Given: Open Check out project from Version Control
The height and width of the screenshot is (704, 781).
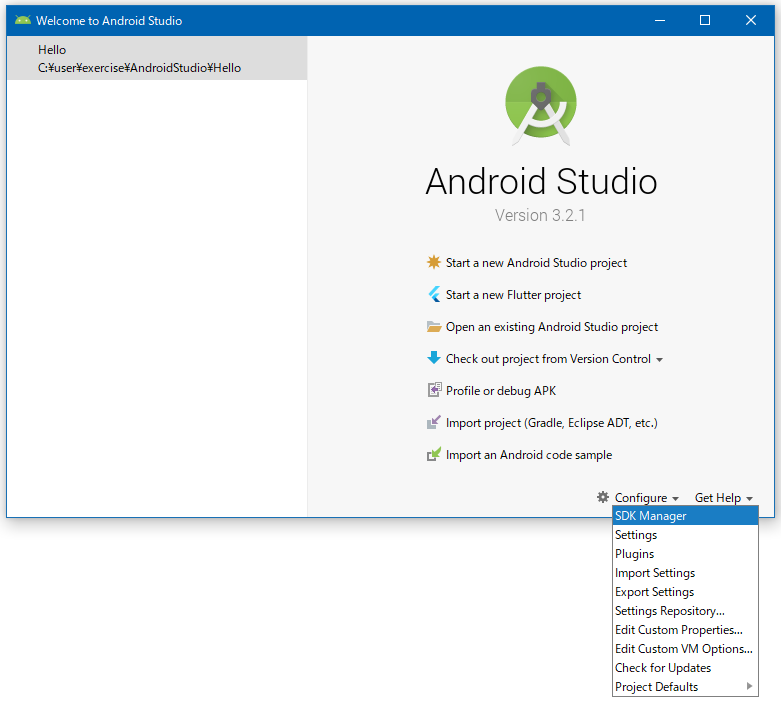Looking at the screenshot, I should (548, 359).
